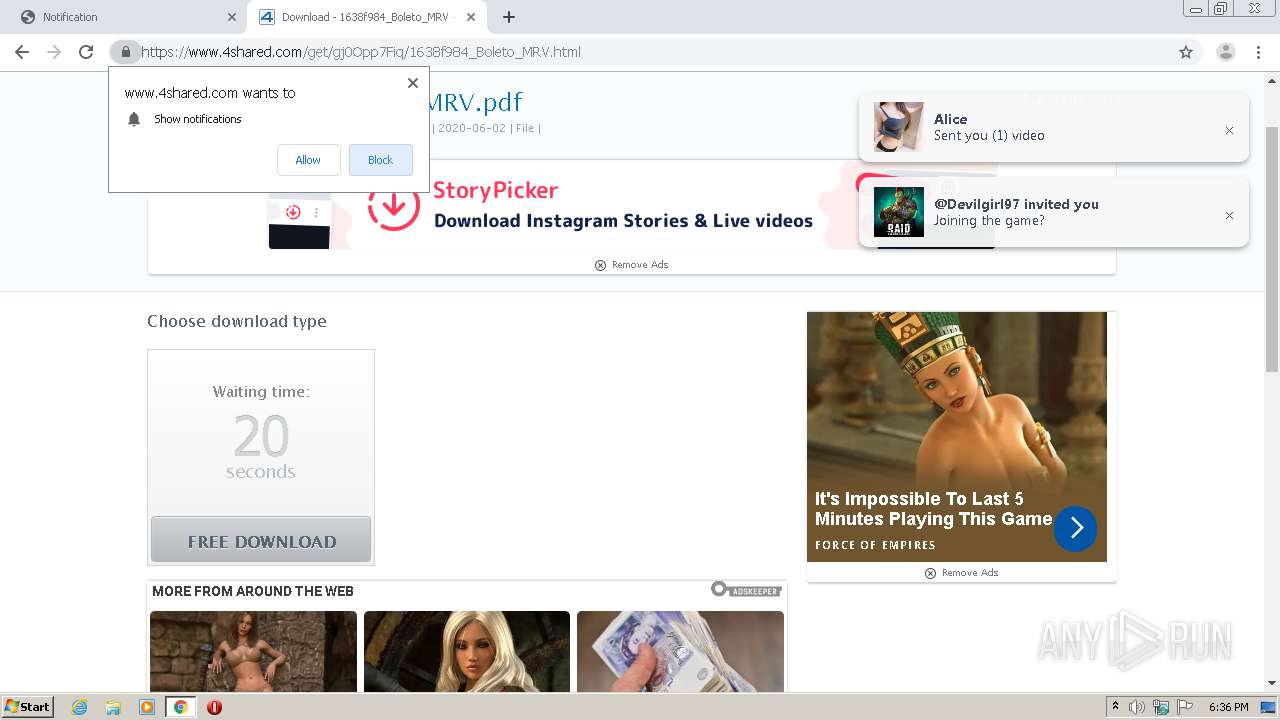Click Remove Ads below the Force of Empires ad
This screenshot has width=1280, height=720.
(x=961, y=573)
